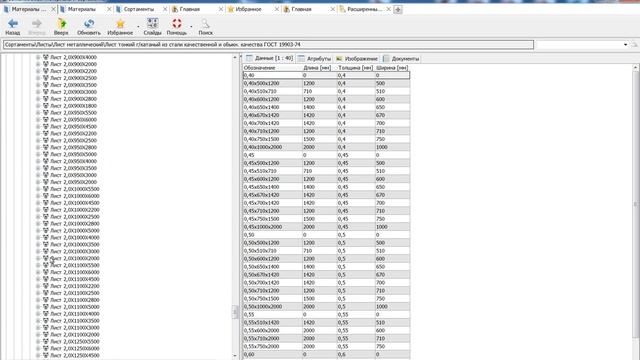Open the Документы tab

pyautogui.click(x=401, y=58)
